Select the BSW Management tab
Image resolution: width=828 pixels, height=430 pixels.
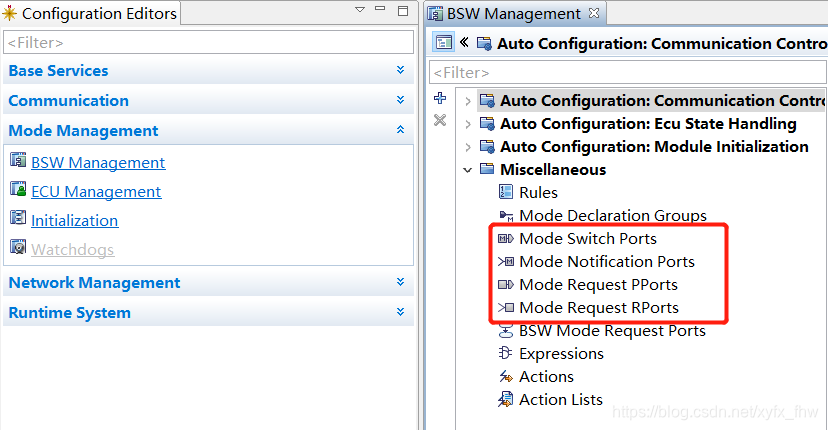click(x=515, y=14)
